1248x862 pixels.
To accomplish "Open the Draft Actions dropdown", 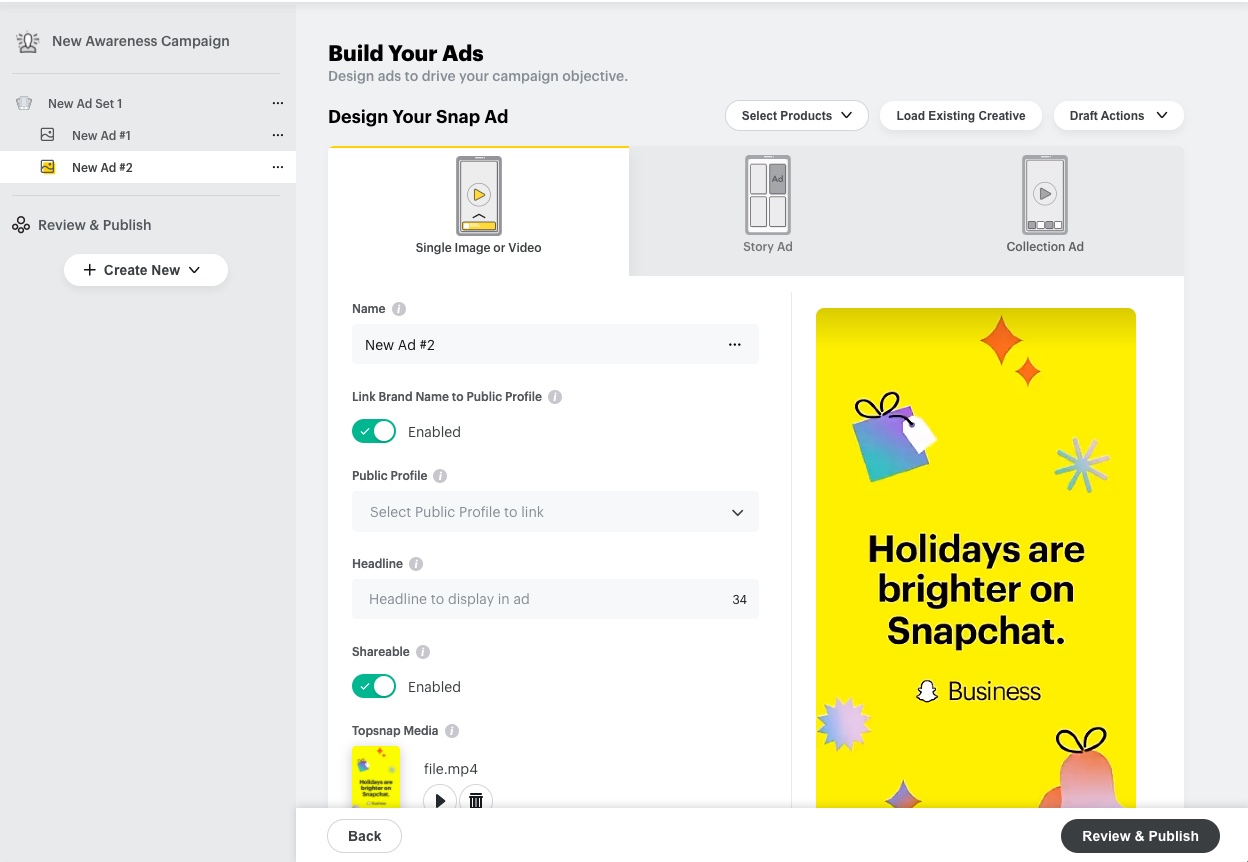I will click(1119, 116).
